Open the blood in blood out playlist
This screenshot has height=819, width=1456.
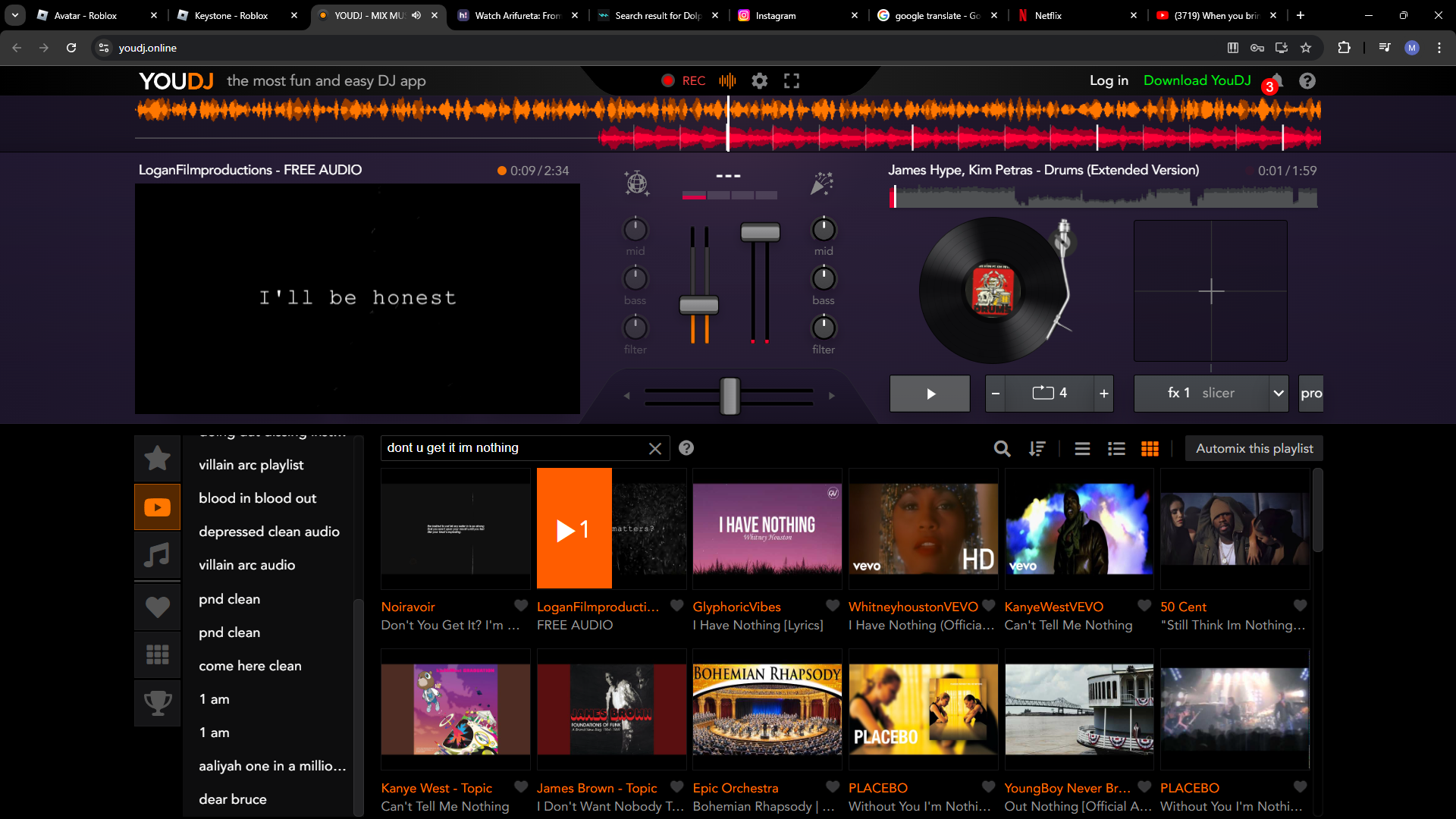click(257, 498)
